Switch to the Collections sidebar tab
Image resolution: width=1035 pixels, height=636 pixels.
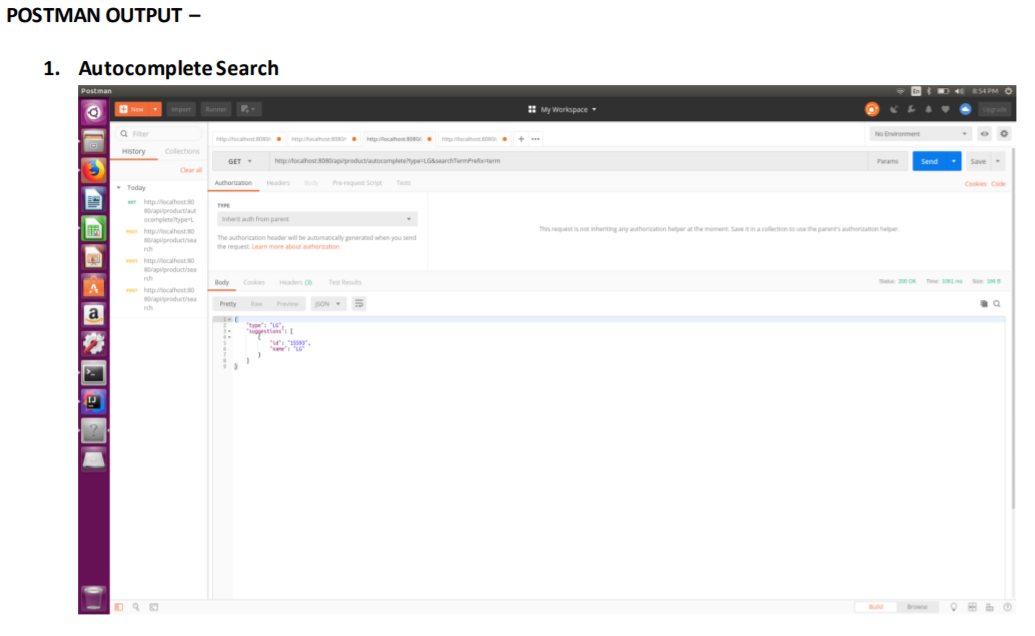[182, 151]
